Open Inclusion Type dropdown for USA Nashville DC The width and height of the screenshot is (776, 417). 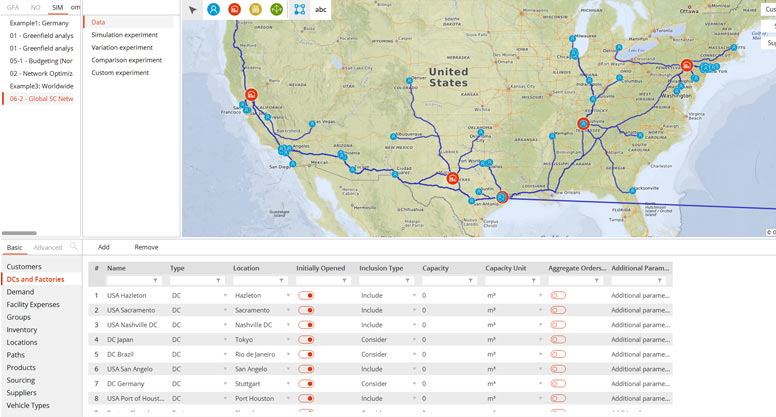(x=414, y=325)
